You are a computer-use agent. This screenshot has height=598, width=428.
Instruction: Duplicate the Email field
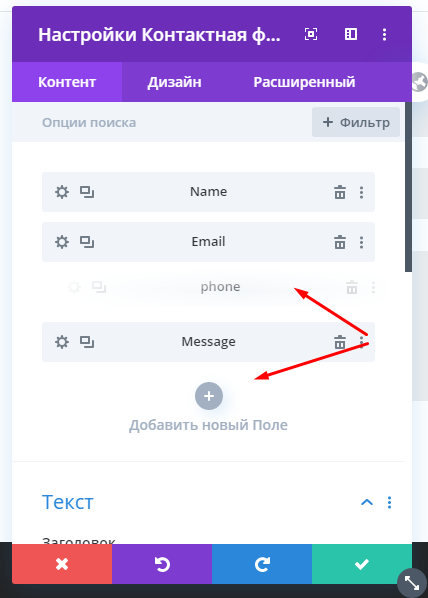click(87, 242)
